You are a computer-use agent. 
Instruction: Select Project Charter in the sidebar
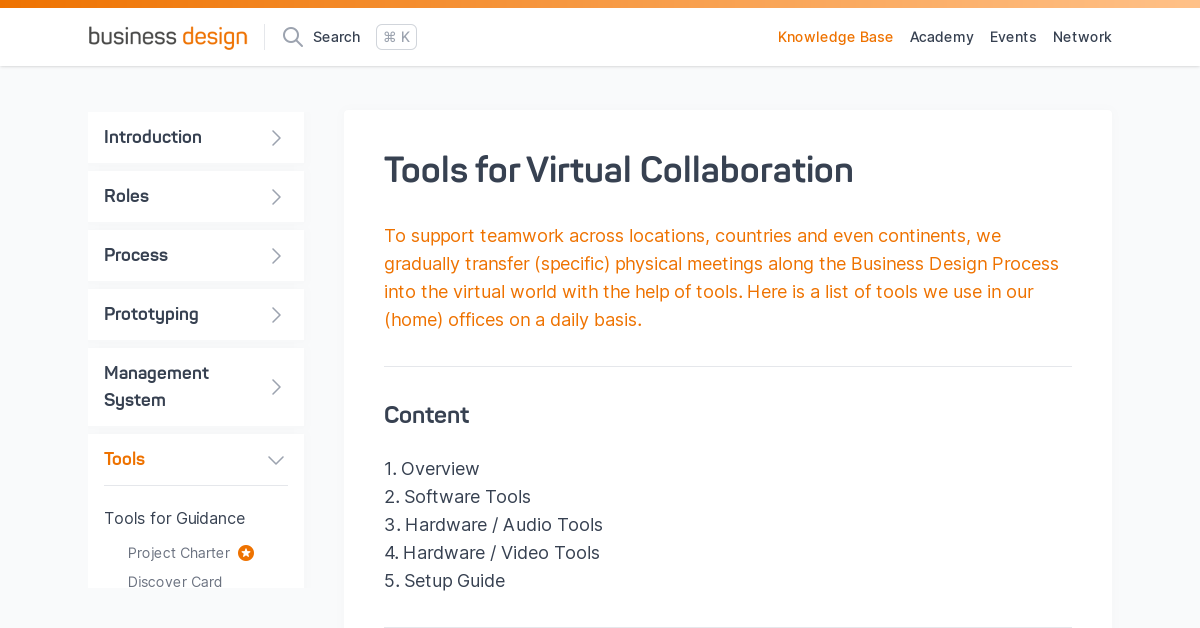tap(178, 553)
